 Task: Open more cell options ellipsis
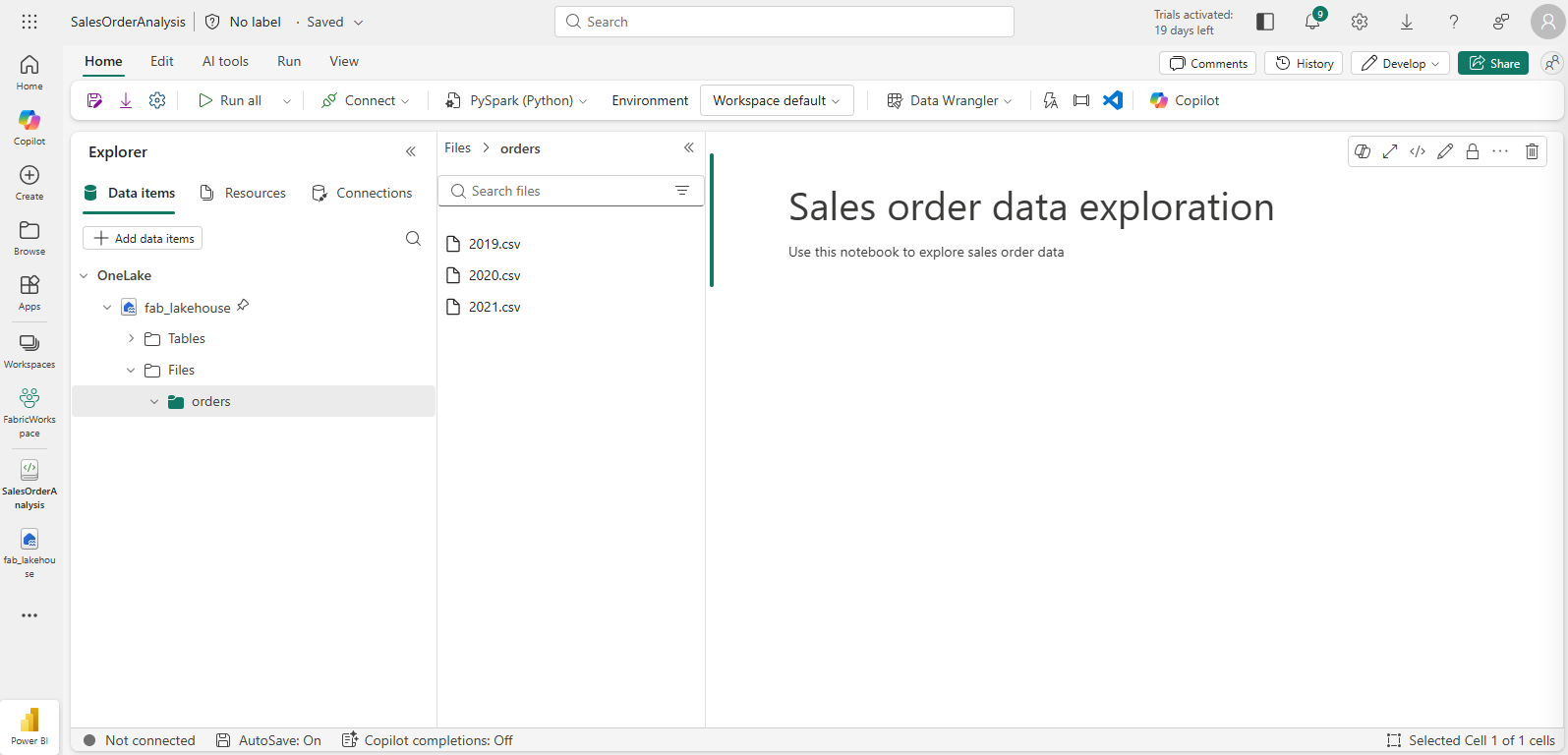[1500, 151]
